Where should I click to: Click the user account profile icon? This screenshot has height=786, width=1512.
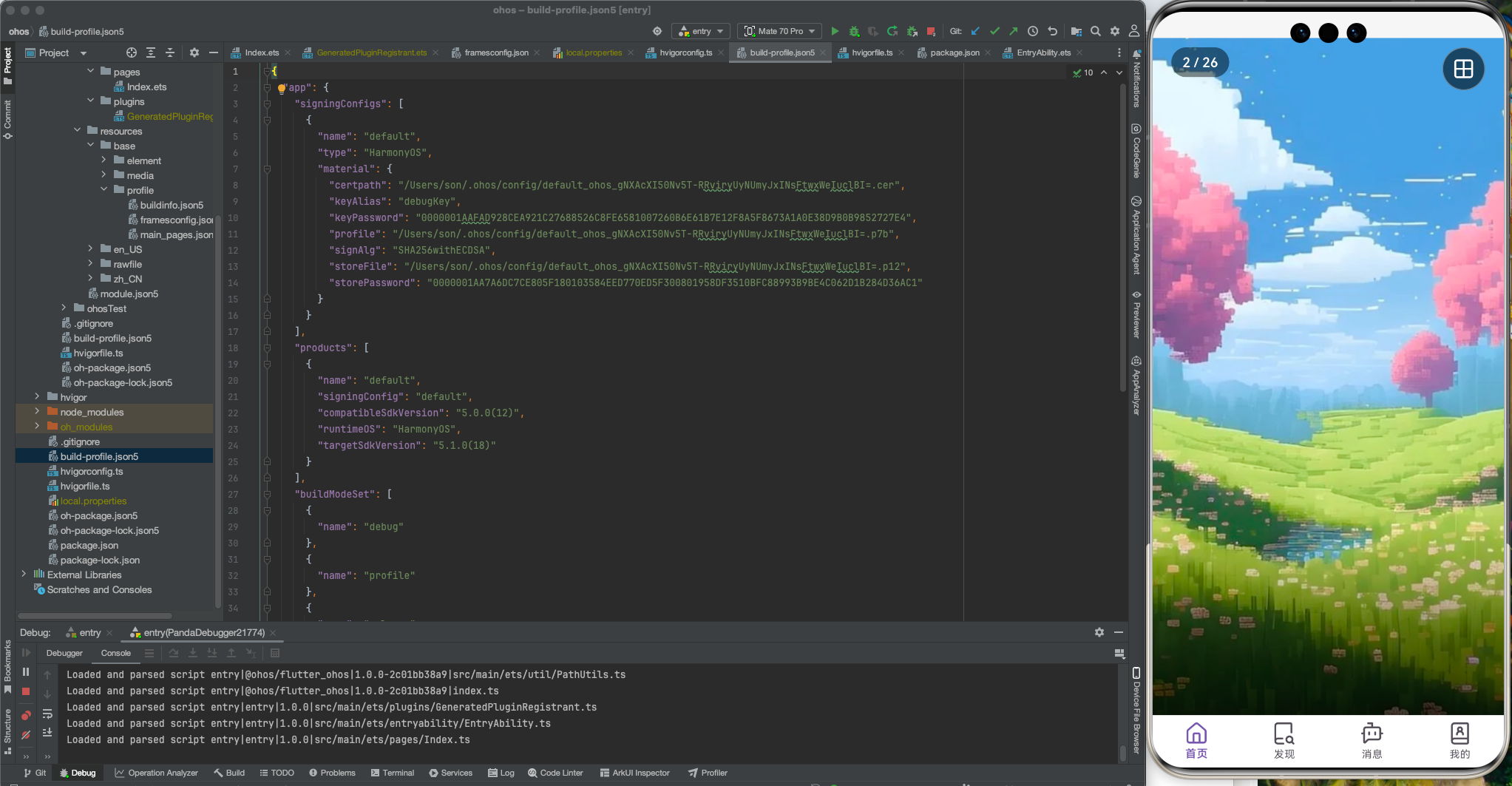[1134, 31]
